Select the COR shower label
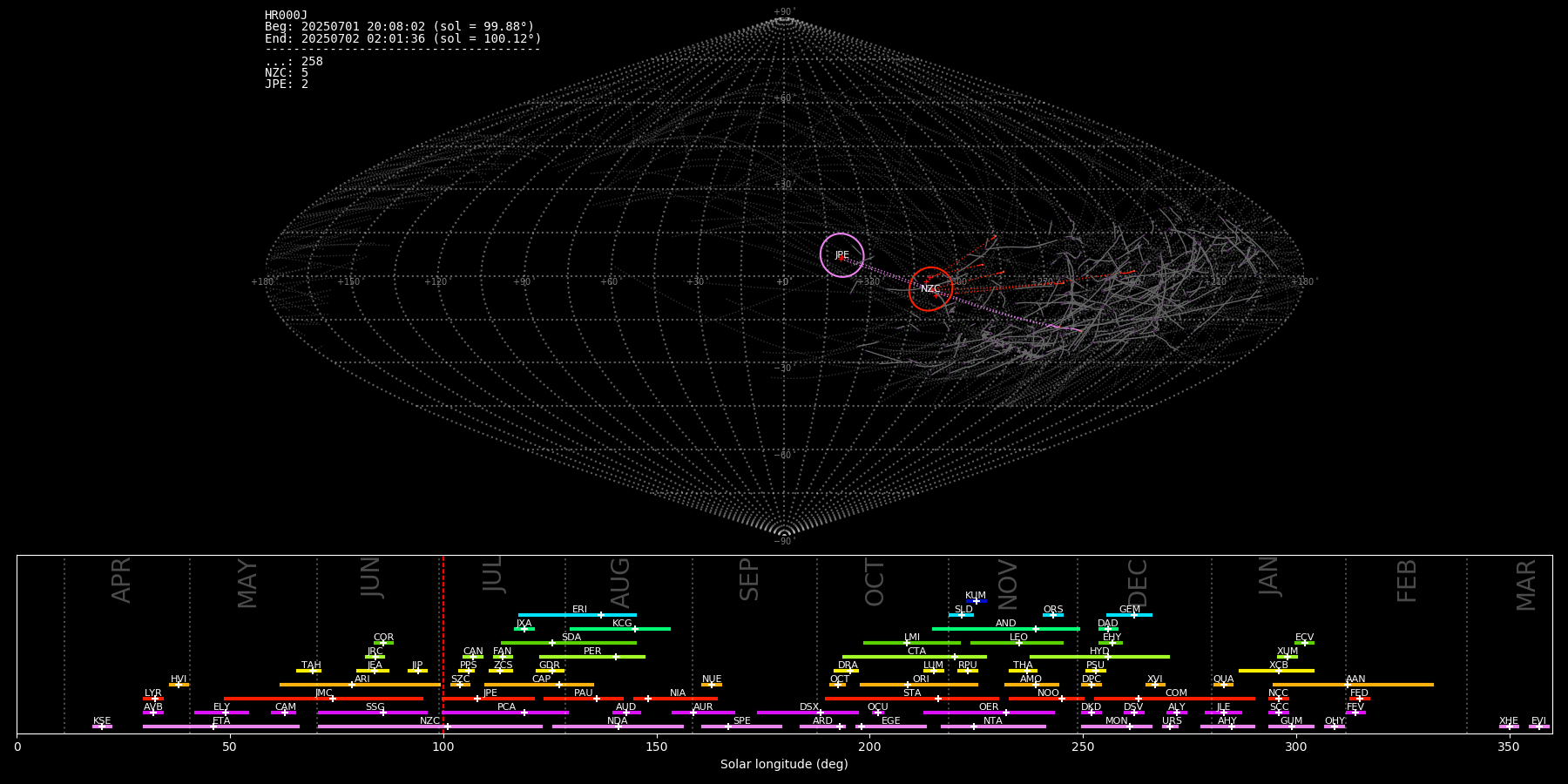 point(383,638)
